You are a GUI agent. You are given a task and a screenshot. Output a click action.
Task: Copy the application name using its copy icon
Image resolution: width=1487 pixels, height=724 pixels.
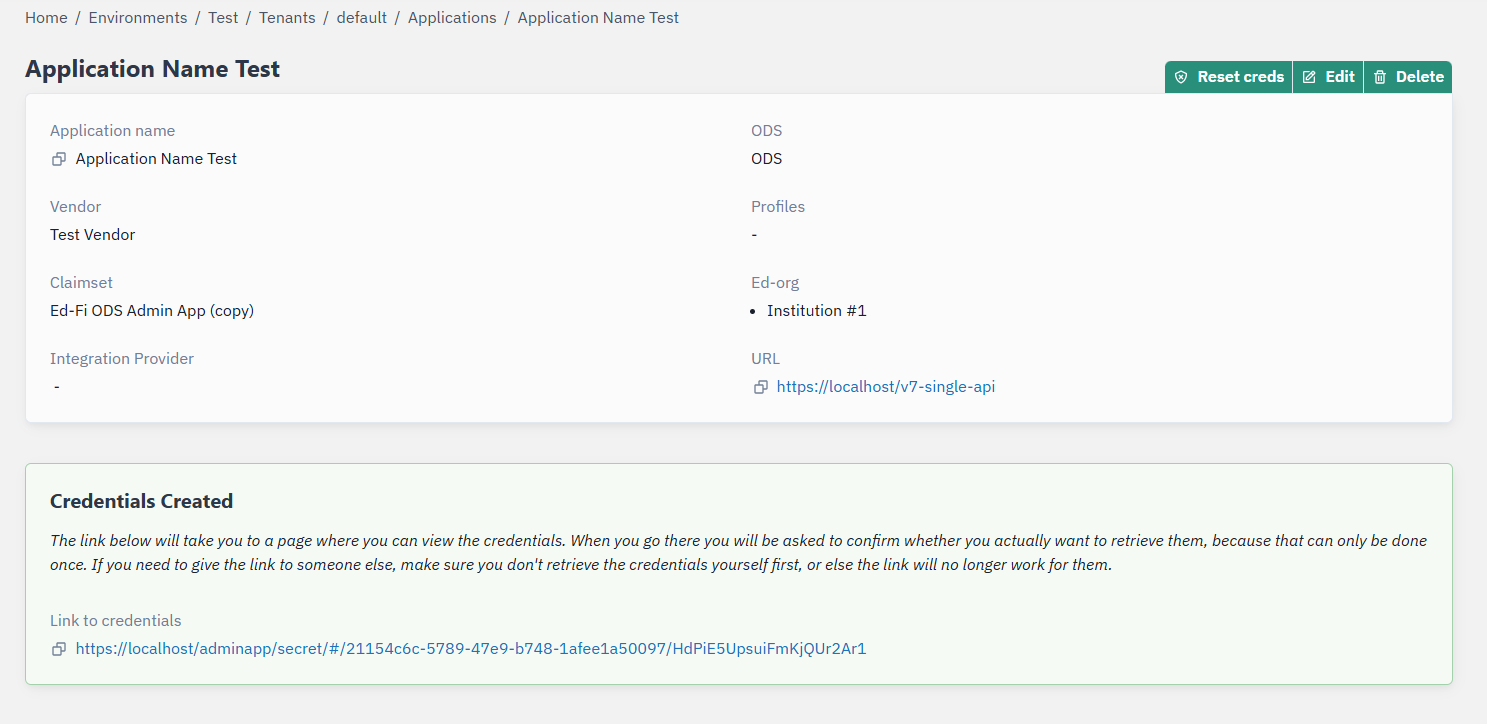58,158
